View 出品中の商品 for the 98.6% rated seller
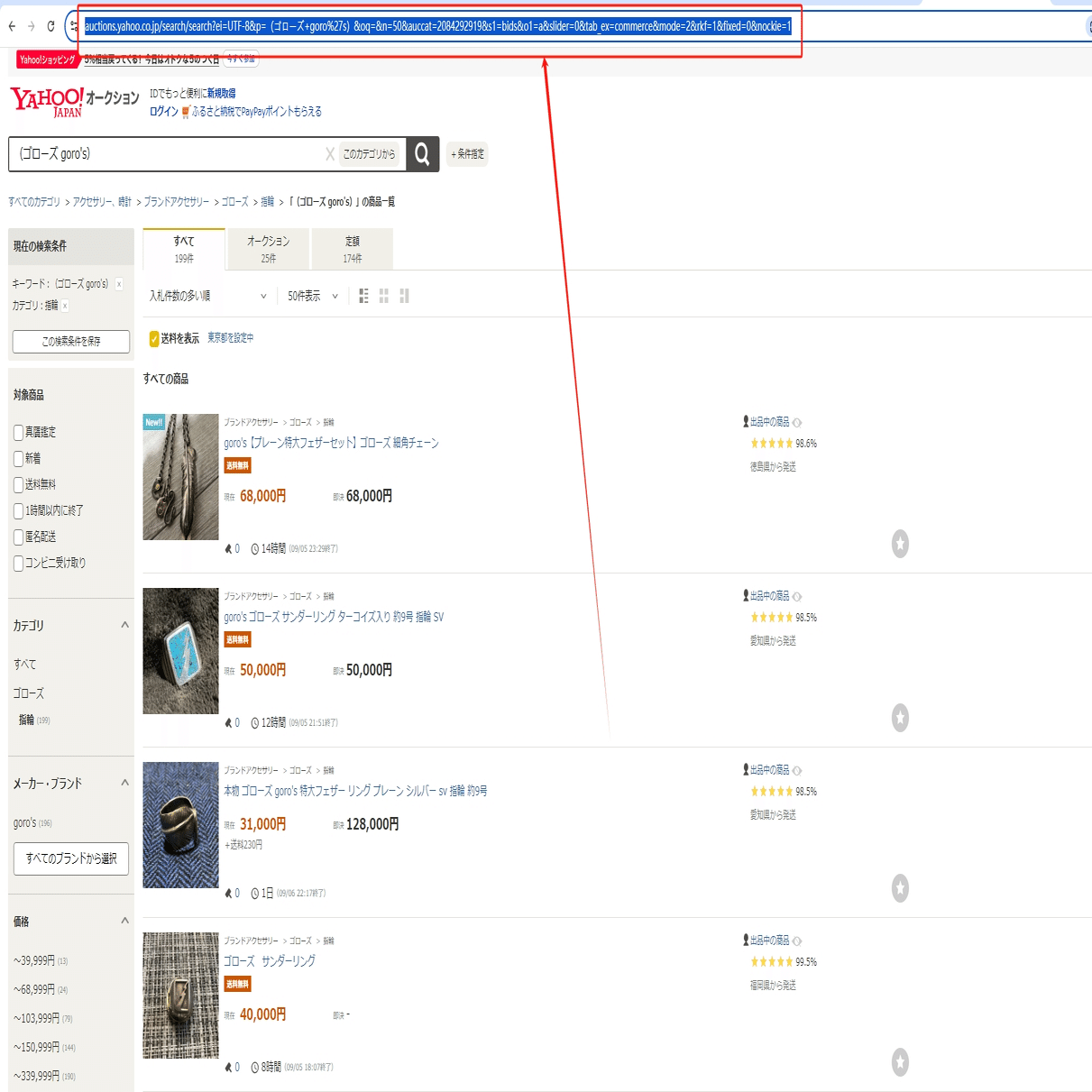Image resolution: width=1092 pixels, height=1092 pixels. 769,422
